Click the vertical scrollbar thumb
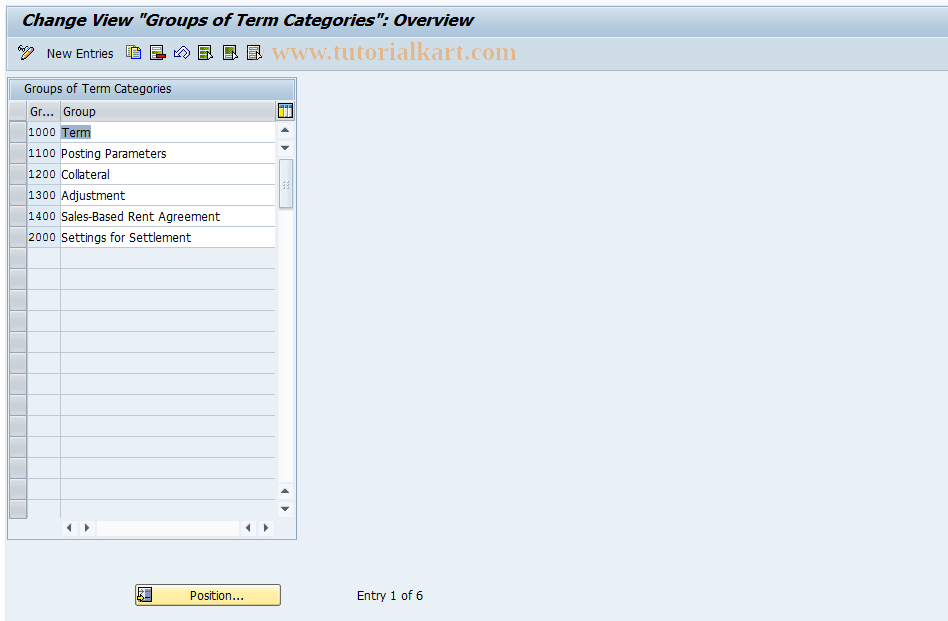Screen dimensions: 948x621 [x=286, y=184]
